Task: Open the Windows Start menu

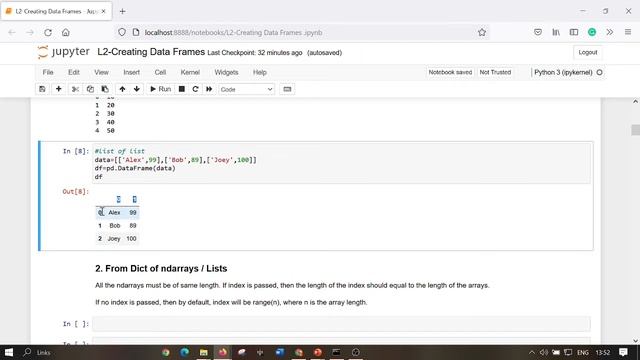Action: pos(9,352)
